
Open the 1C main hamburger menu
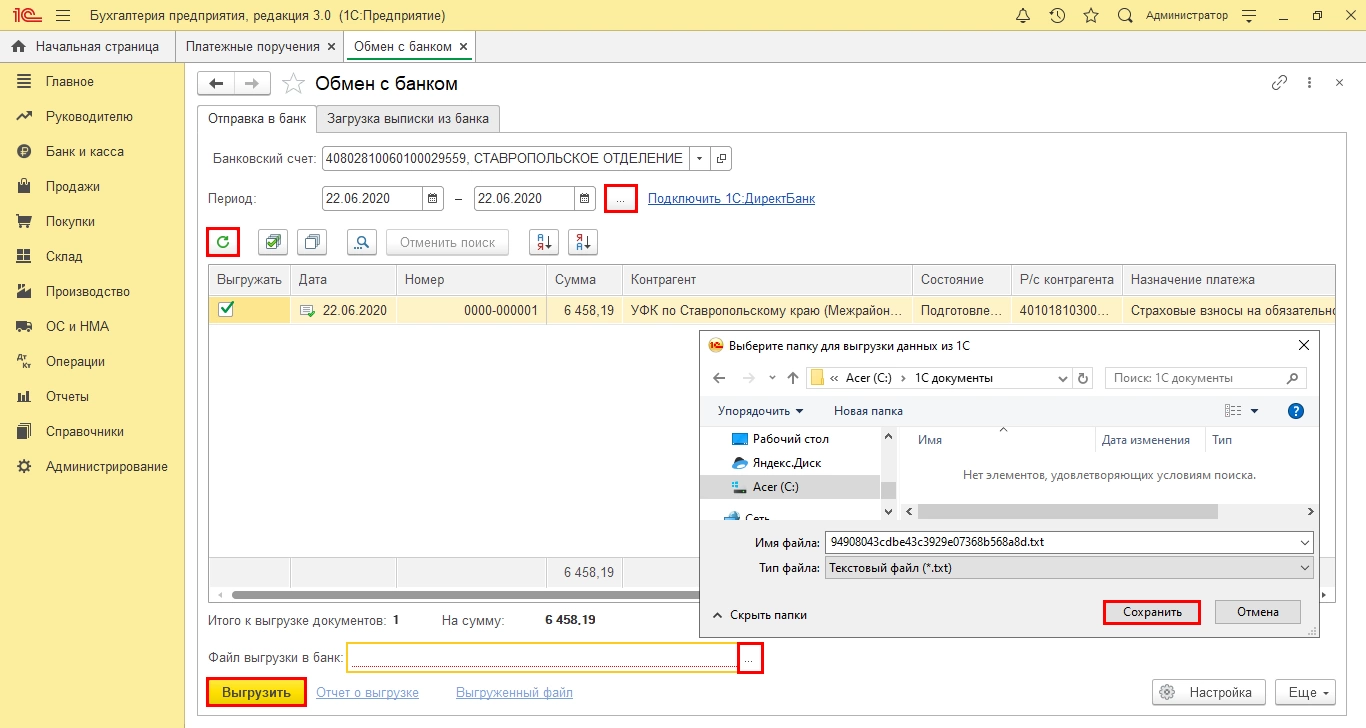63,16
